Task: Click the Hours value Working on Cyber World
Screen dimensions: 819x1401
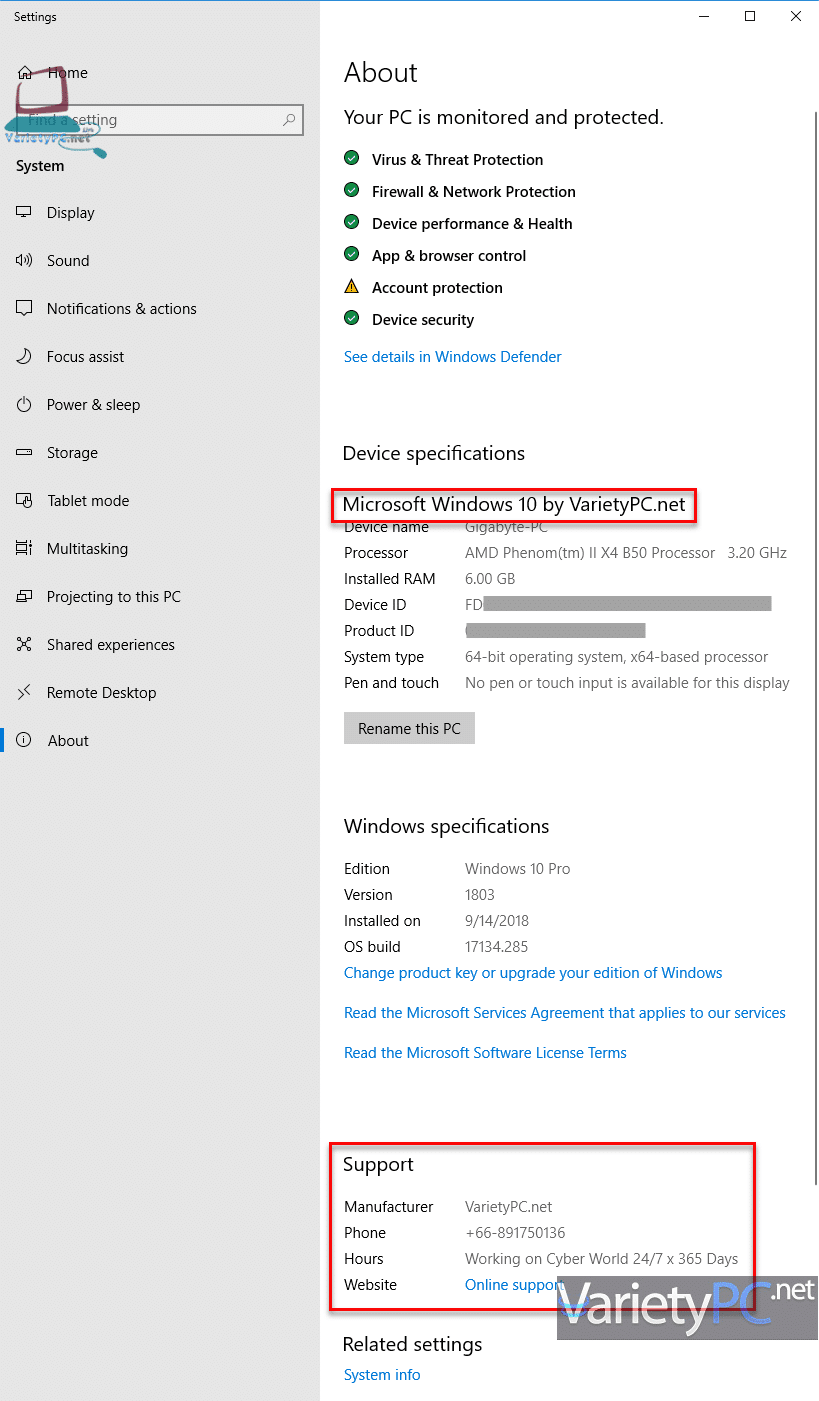Action: click(x=601, y=1259)
